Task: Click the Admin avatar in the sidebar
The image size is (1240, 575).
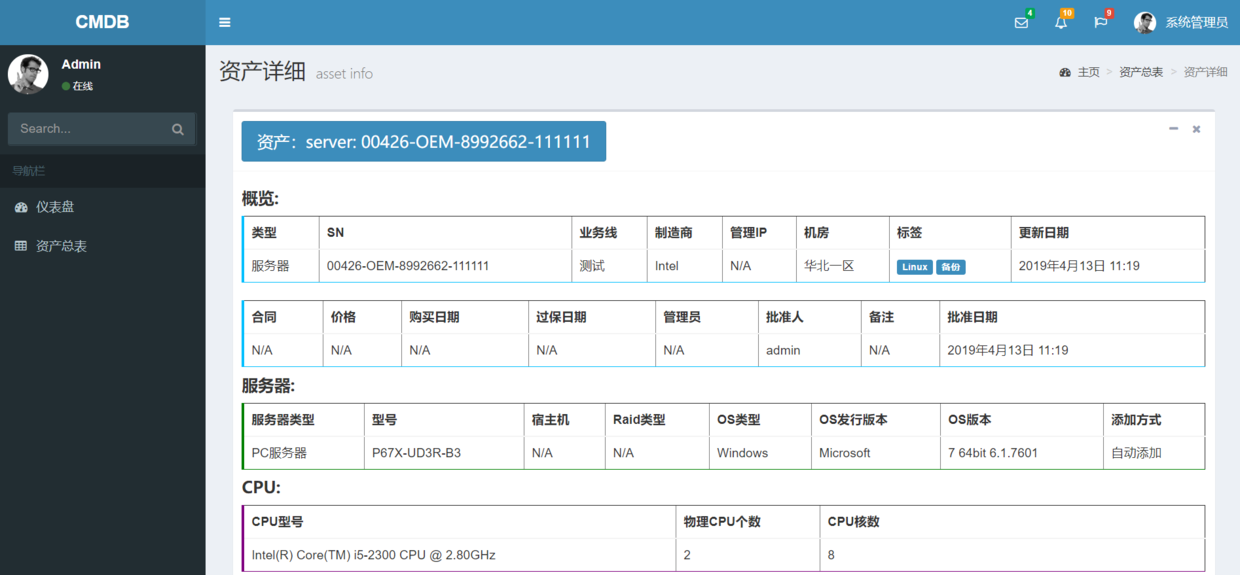Action: 28,74
